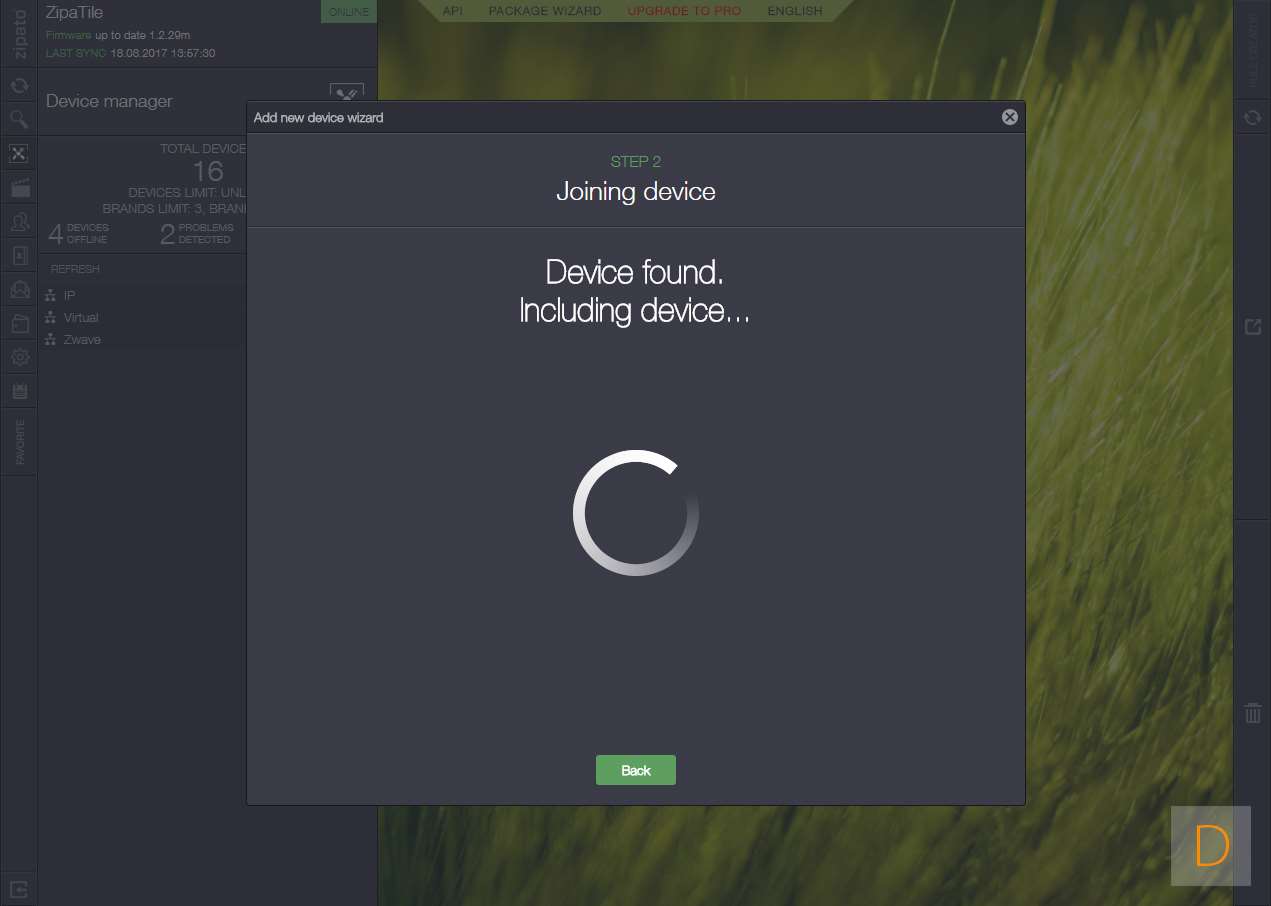
Task: Click the trash bin icon in right sidebar
Action: coord(1252,712)
